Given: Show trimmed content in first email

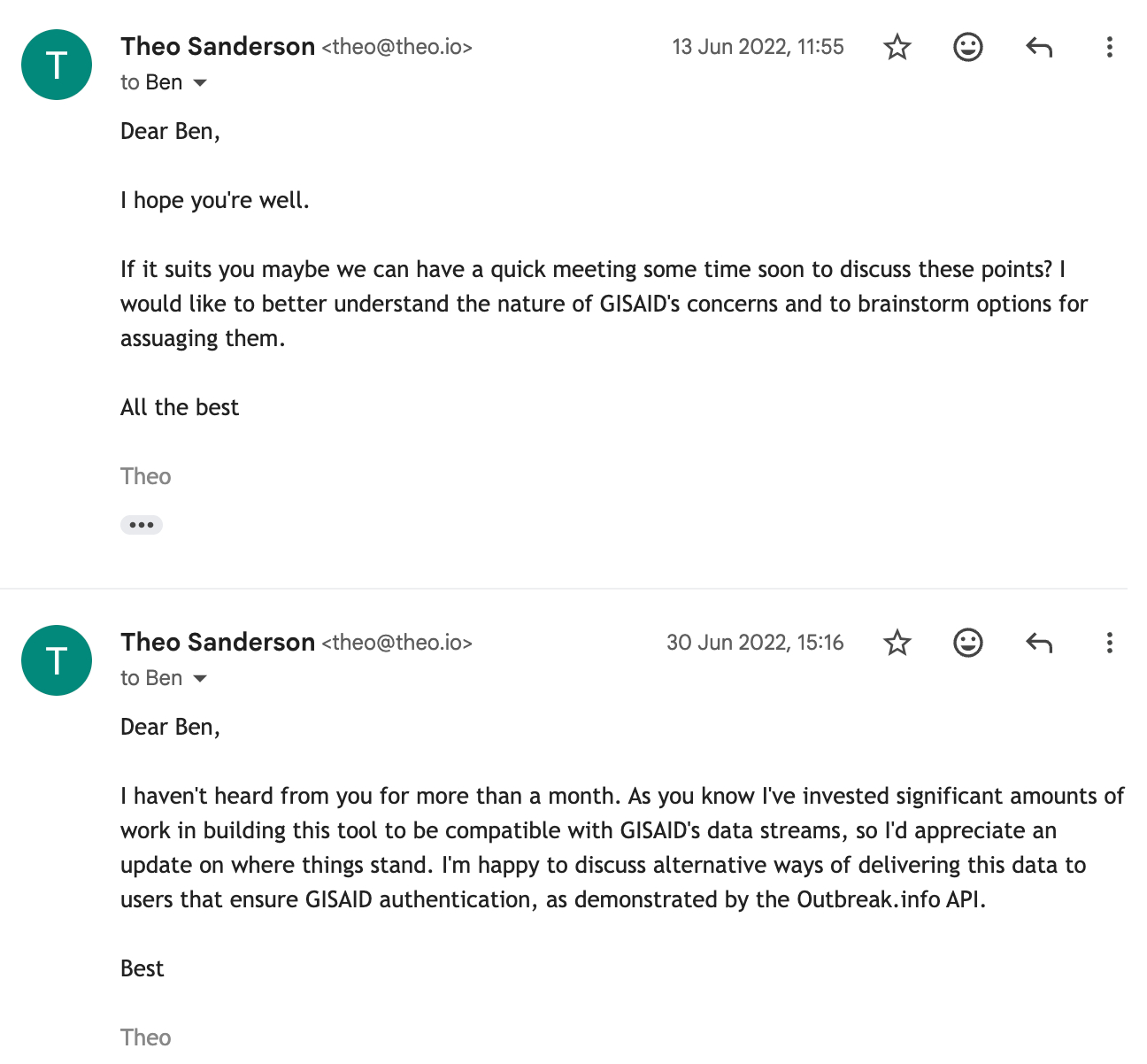Looking at the screenshot, I should (142, 525).
